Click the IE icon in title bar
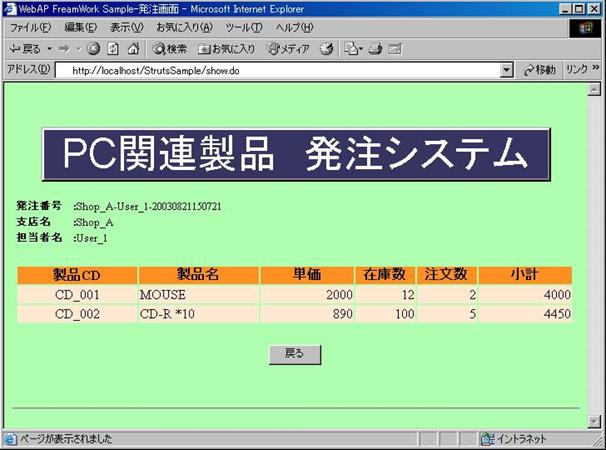This screenshot has height=450, width=606. coord(10,9)
